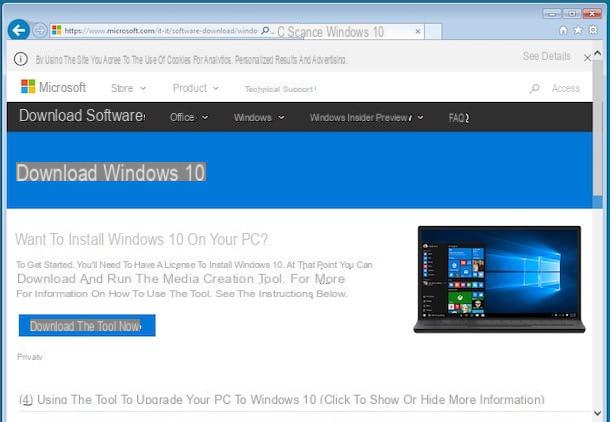Open a new blank tab
The image size is (610, 422).
pos(433,32)
